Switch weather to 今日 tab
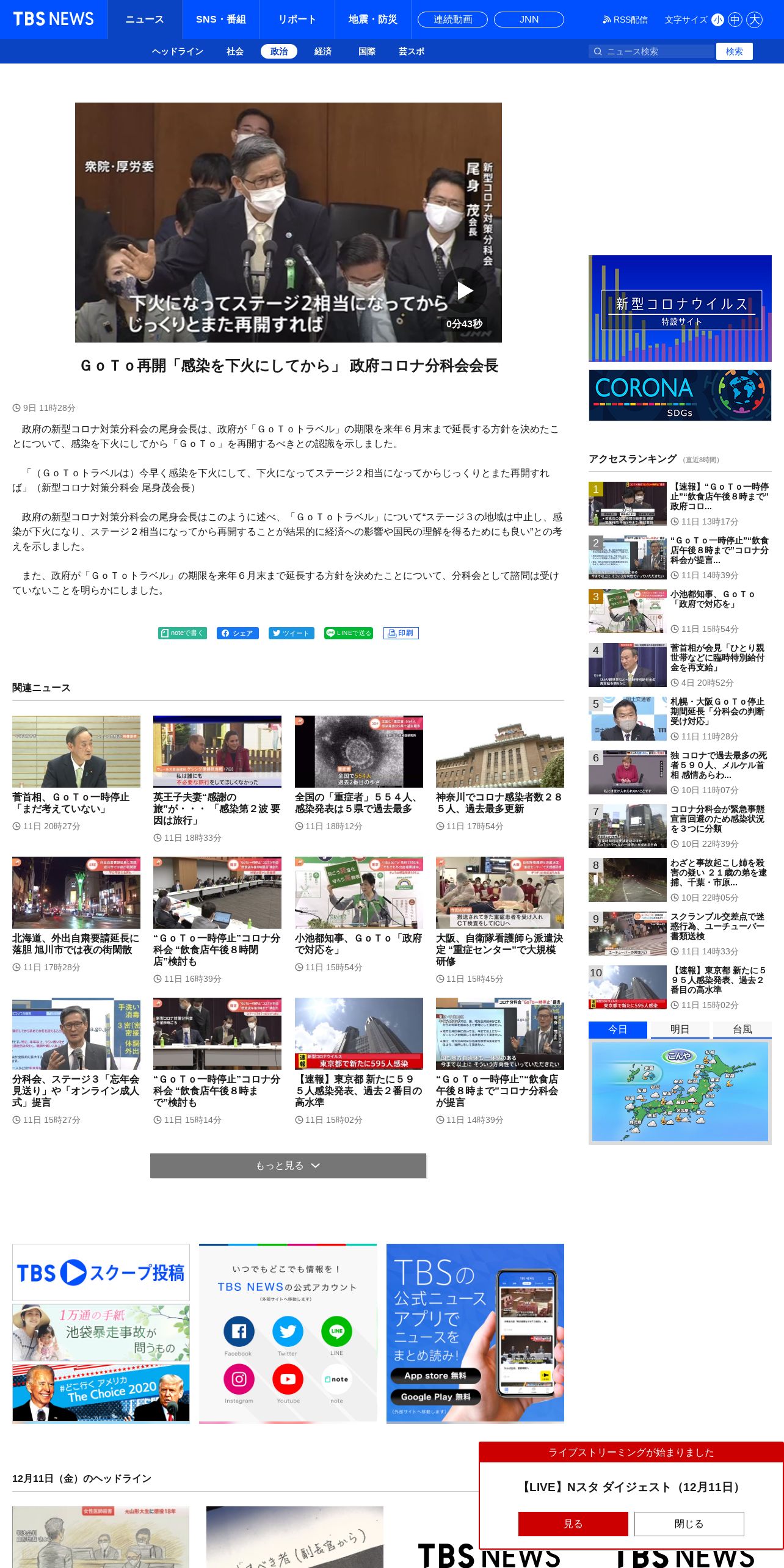The width and height of the screenshot is (784, 1568). tap(618, 1029)
